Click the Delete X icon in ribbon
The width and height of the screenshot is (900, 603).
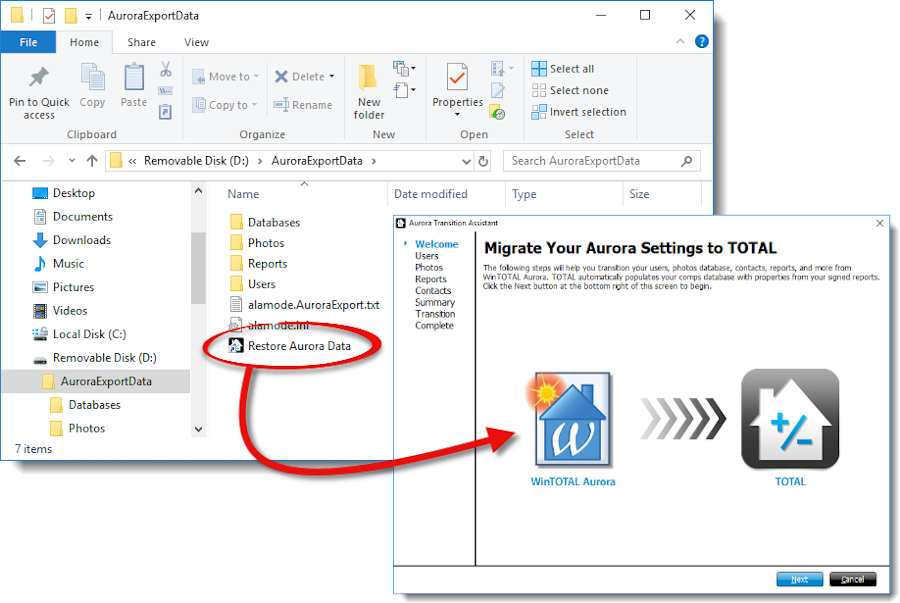281,76
